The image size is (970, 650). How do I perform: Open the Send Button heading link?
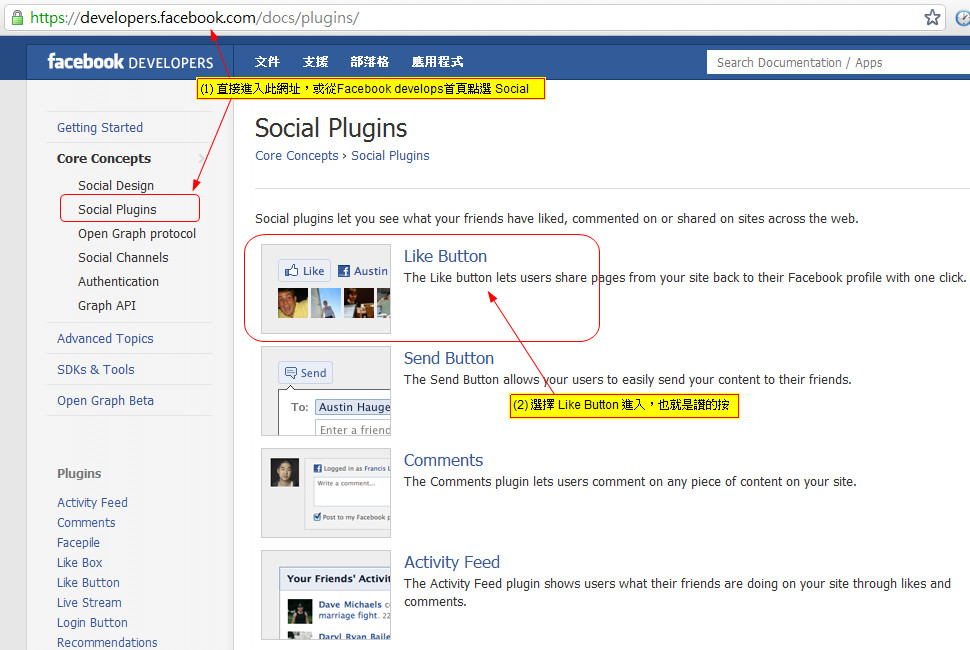[x=449, y=358]
